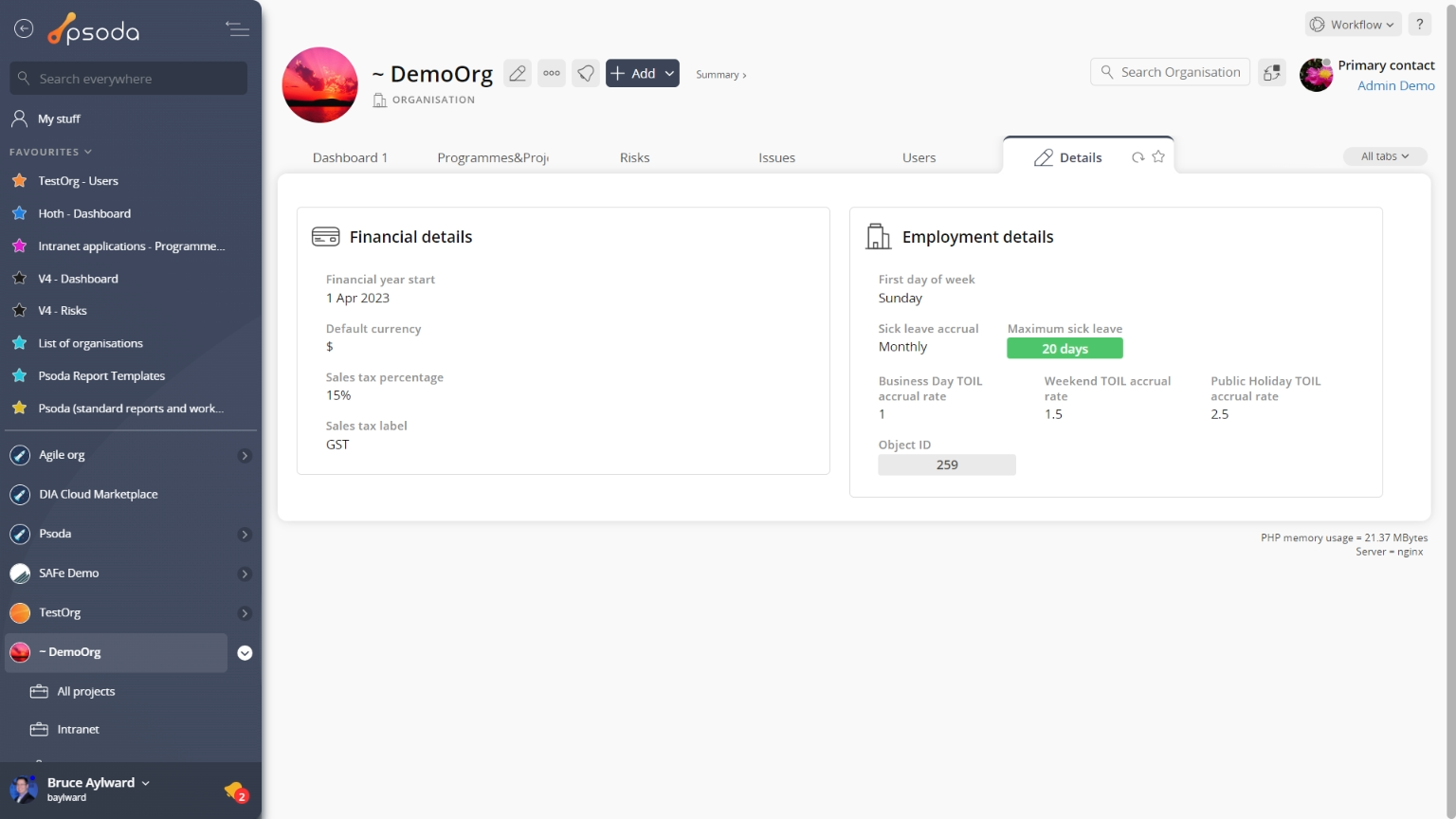Open Bruce Aylward user menu
The image size is (1456, 819).
coord(99,783)
